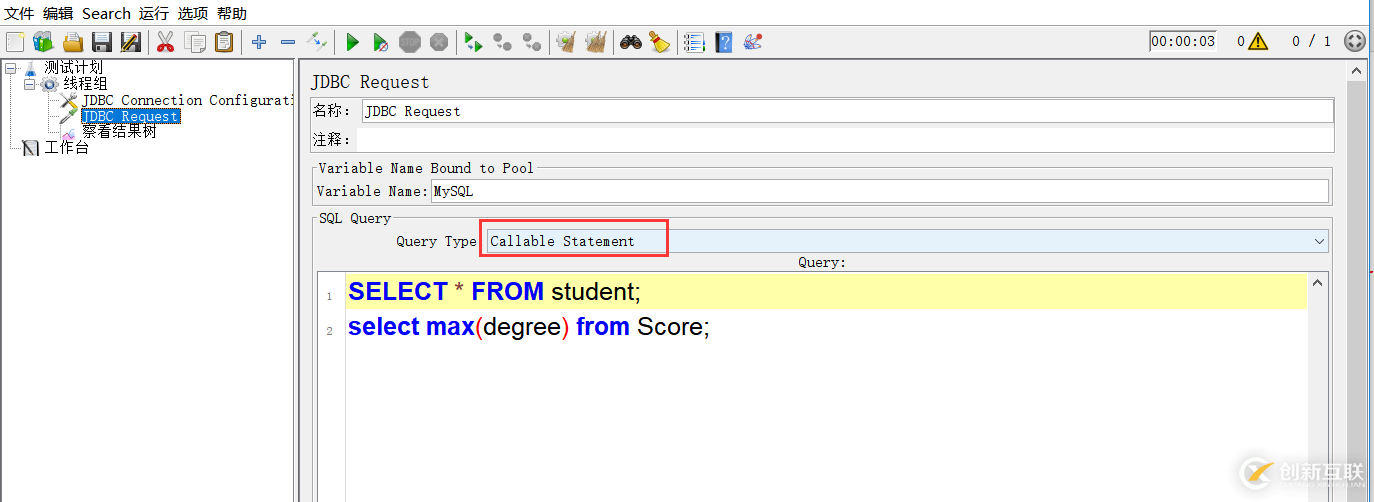Click the 注释 comment field

click(x=845, y=139)
